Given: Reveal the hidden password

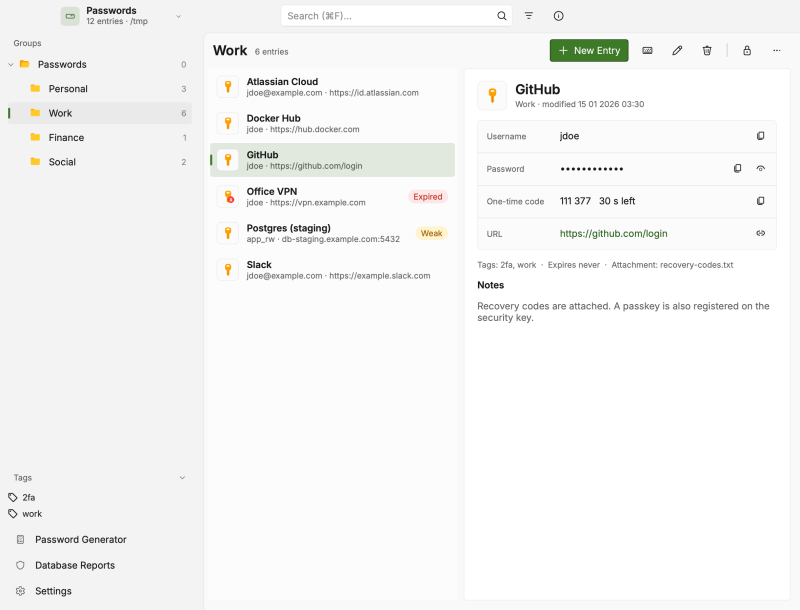Looking at the screenshot, I should (760, 168).
